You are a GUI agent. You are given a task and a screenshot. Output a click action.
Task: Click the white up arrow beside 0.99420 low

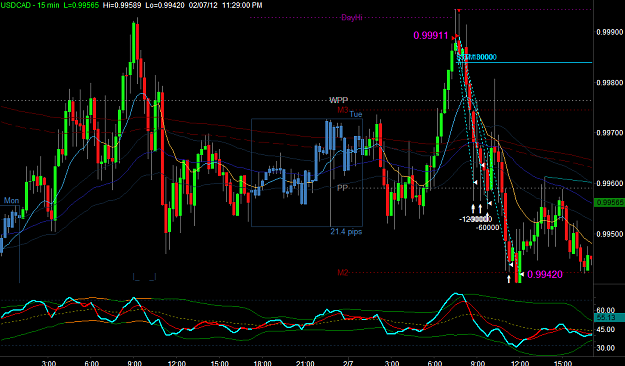(509, 278)
